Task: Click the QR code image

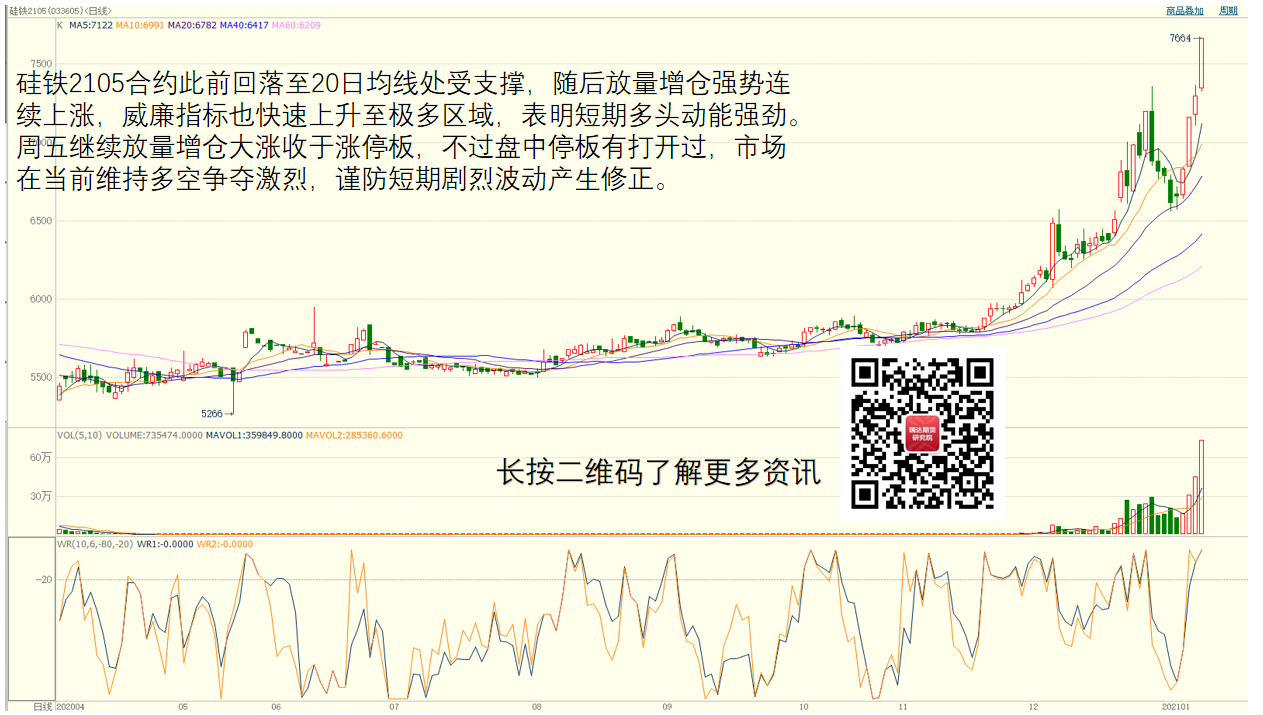Action: coord(922,433)
